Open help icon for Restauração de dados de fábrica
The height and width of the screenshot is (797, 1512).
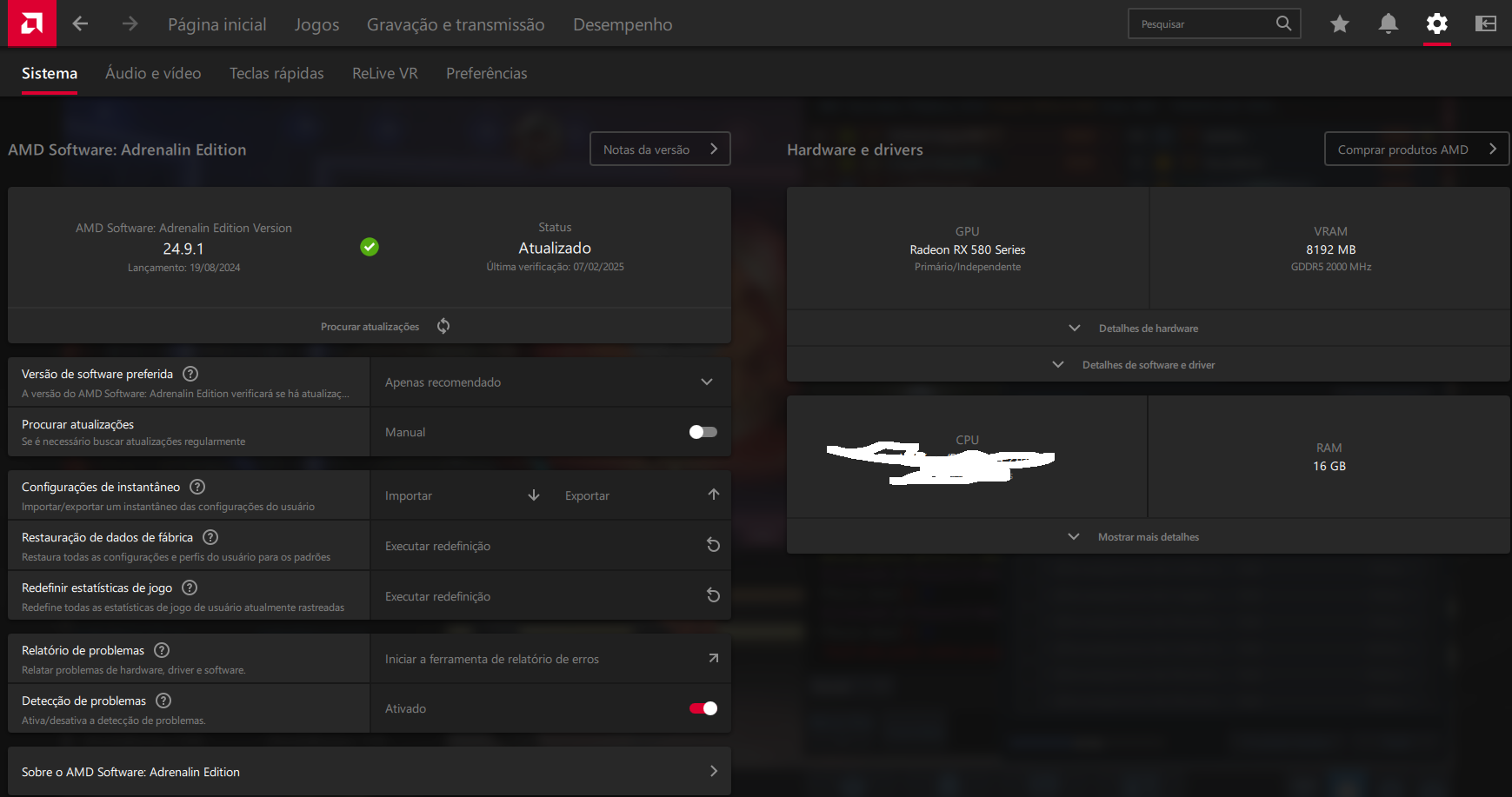pyautogui.click(x=210, y=537)
